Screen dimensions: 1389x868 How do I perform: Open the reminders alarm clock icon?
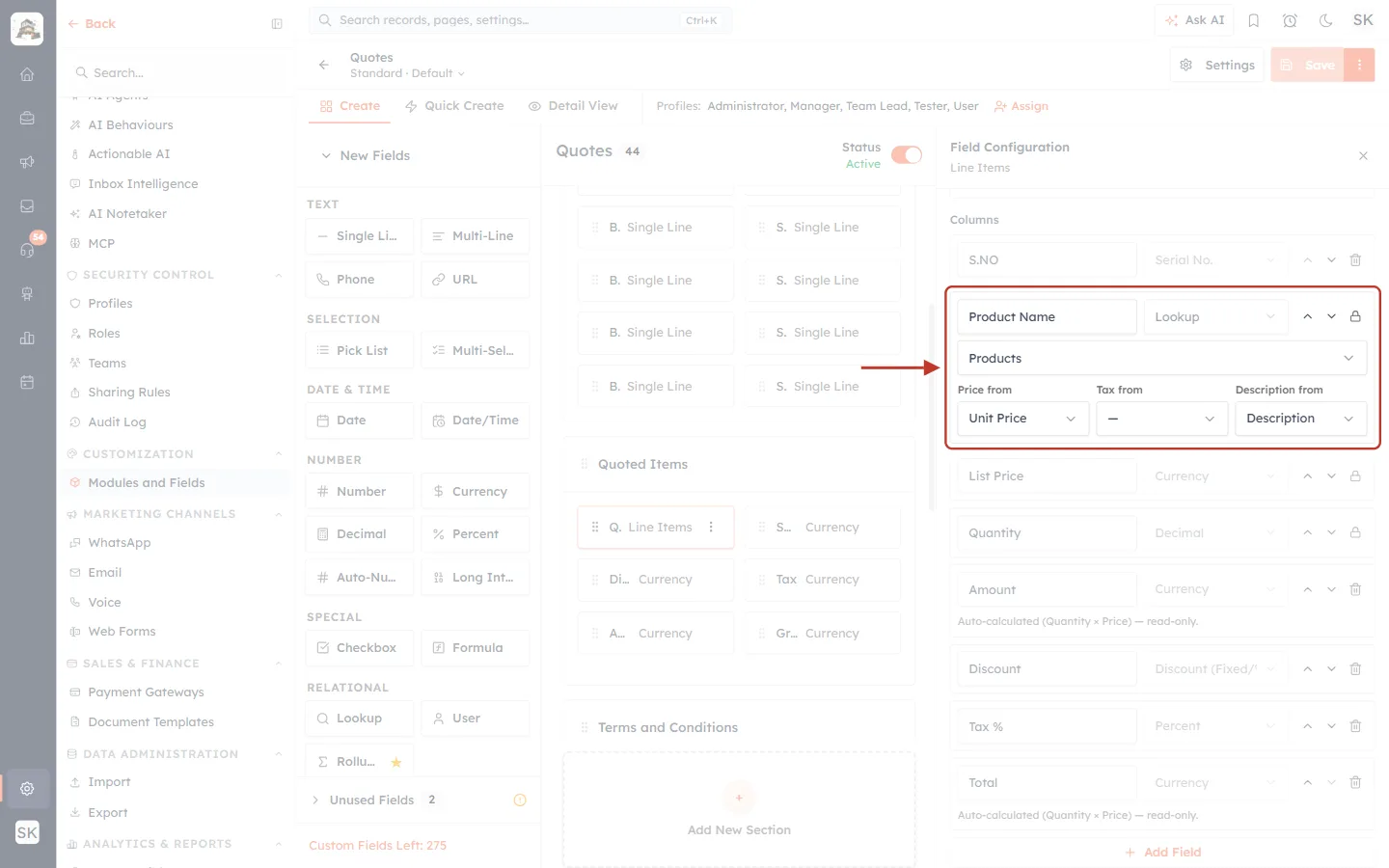[1290, 20]
